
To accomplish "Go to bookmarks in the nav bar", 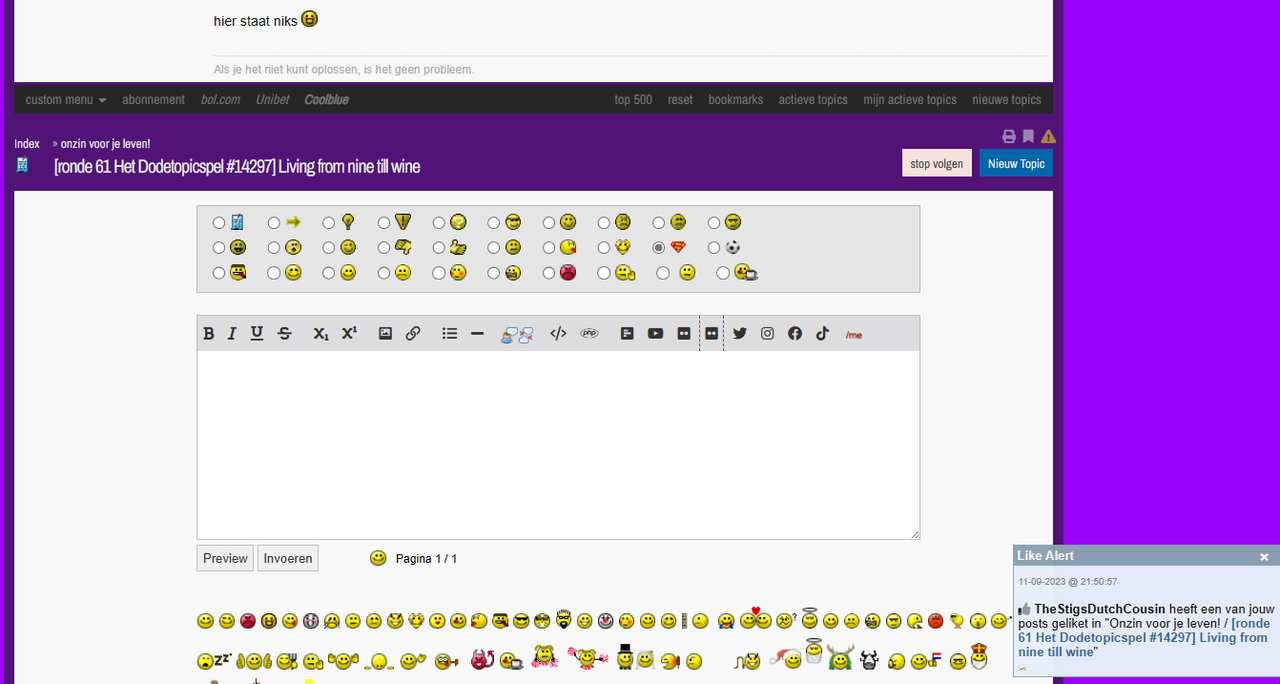I will click(736, 100).
